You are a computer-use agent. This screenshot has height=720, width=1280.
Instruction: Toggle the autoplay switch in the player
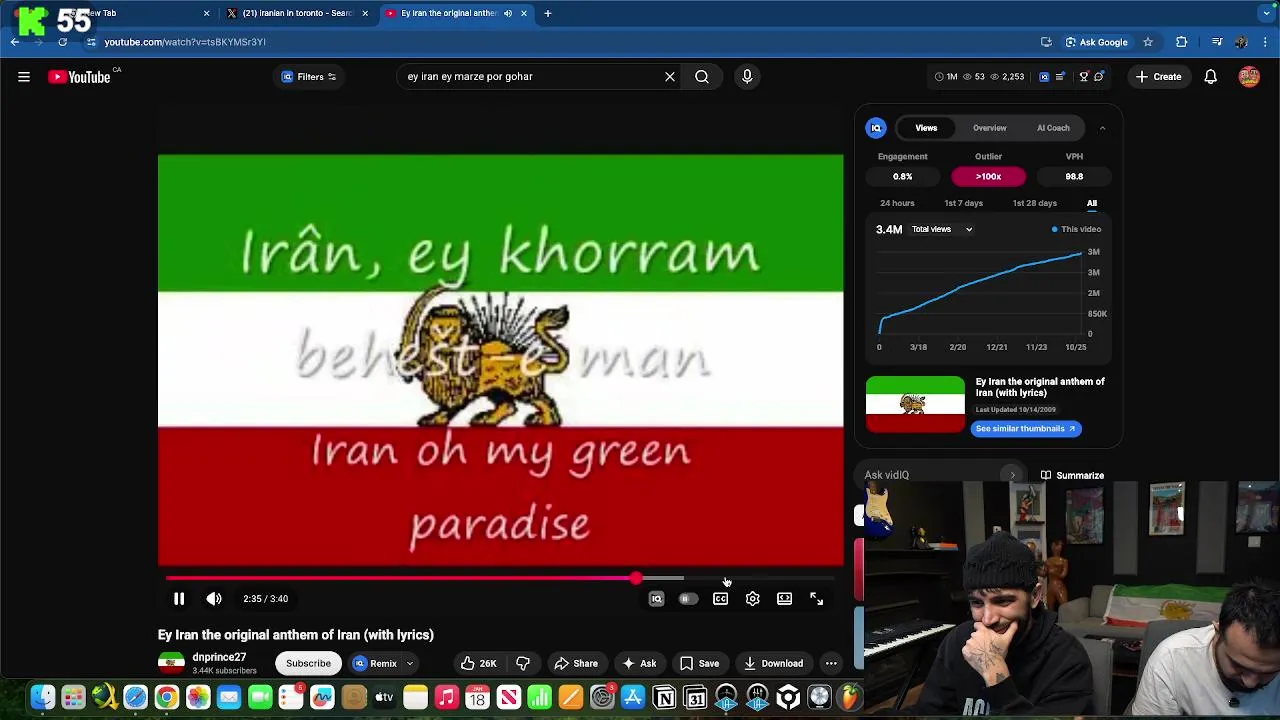688,598
